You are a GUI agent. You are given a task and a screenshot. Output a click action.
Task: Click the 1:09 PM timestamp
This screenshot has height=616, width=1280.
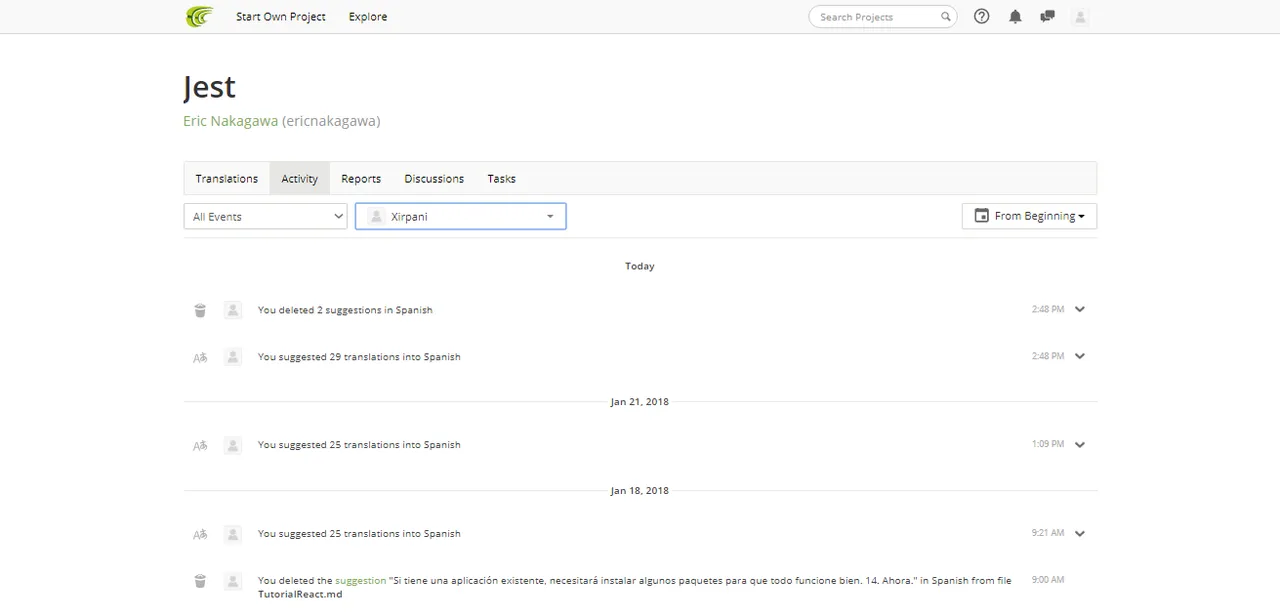[x=1048, y=444]
